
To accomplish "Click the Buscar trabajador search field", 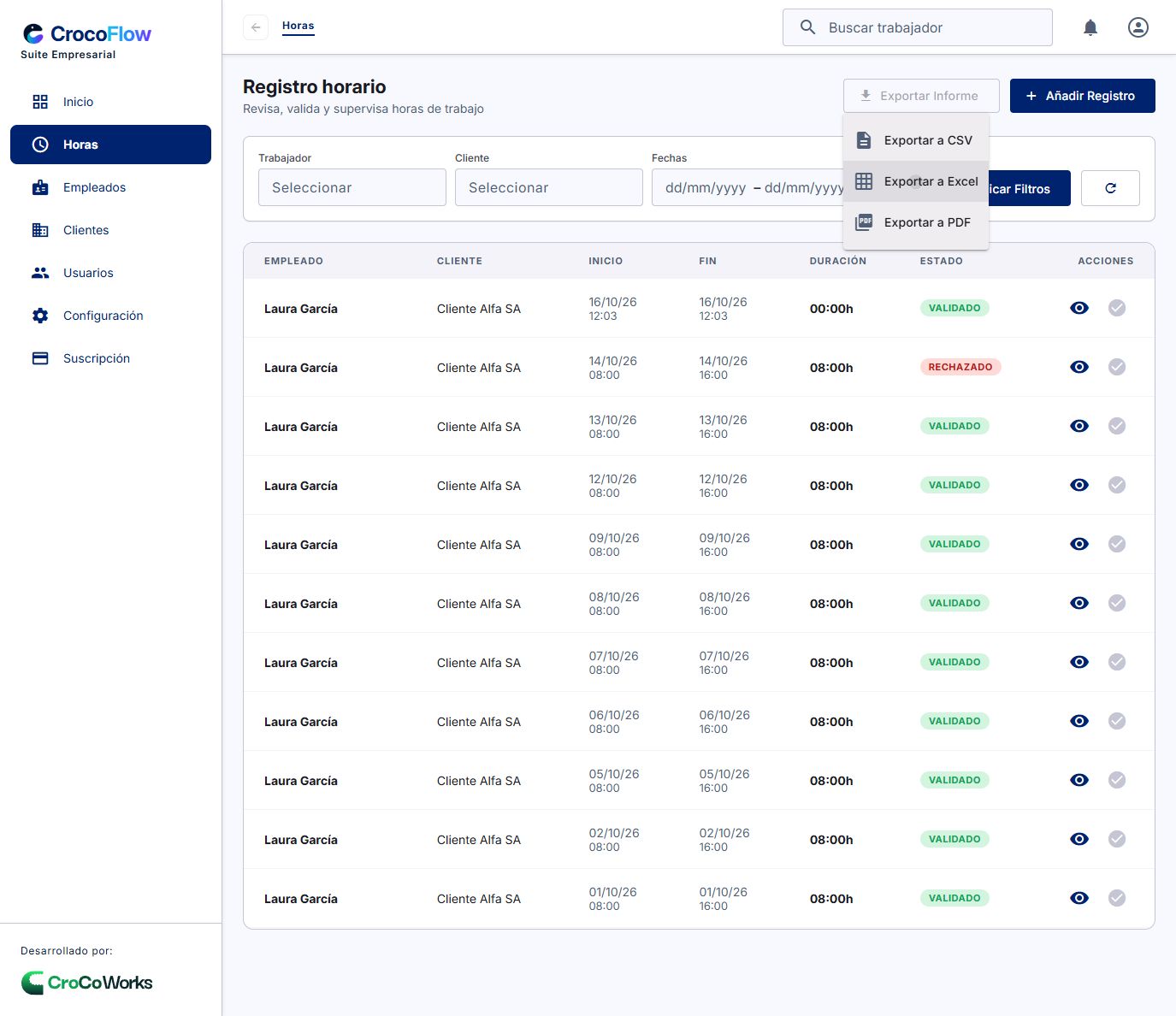I will [918, 27].
